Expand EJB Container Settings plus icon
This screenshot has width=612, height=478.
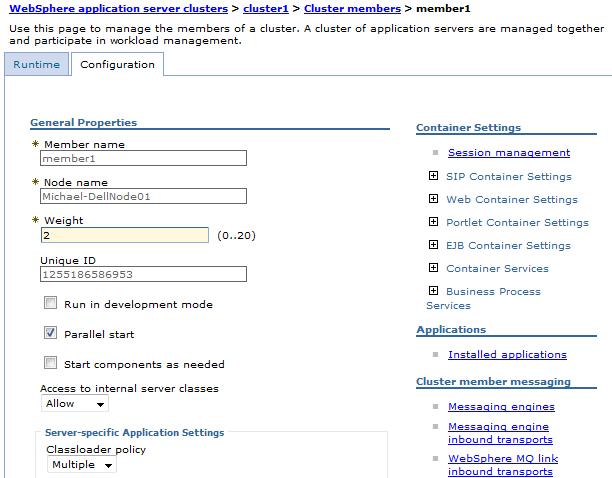click(433, 245)
